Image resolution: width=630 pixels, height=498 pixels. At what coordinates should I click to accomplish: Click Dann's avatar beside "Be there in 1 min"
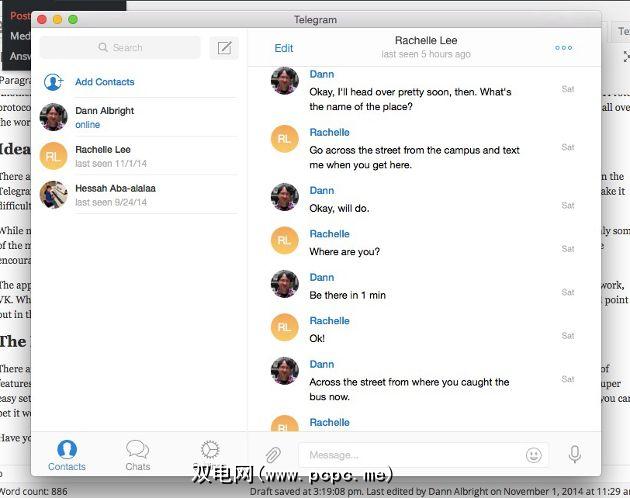click(x=284, y=284)
